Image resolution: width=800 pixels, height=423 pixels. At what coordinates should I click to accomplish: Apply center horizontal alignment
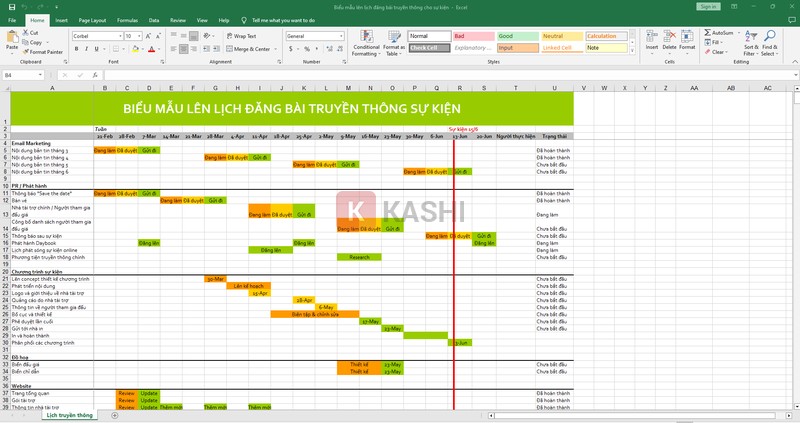[x=184, y=49]
